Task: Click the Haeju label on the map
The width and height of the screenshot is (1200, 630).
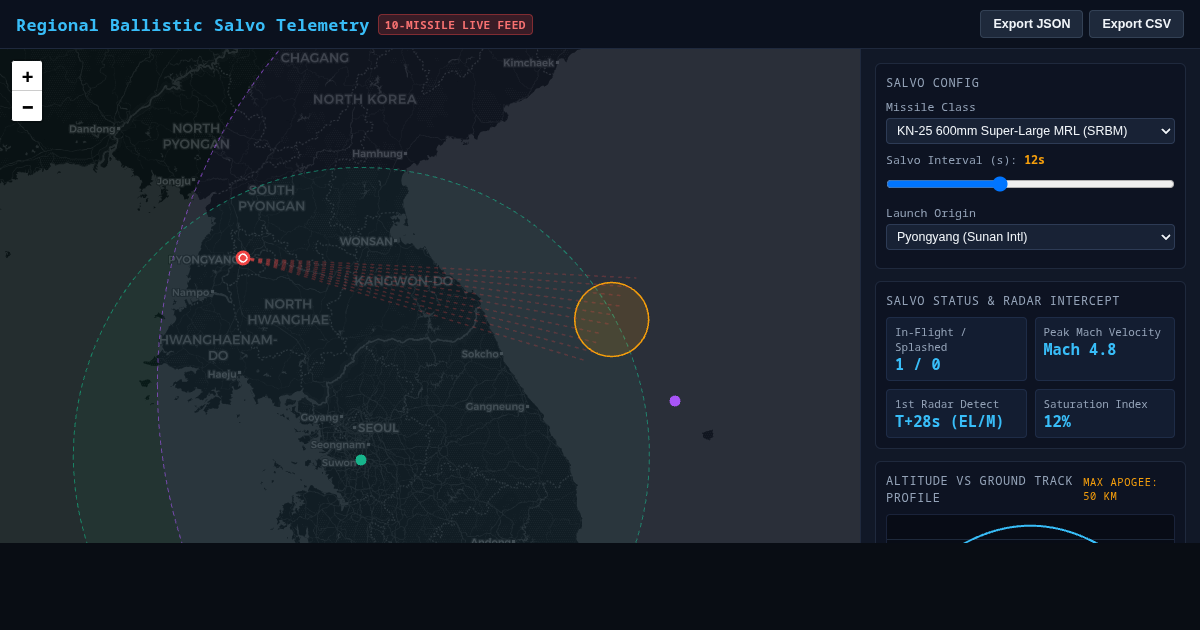Action: tap(222, 374)
